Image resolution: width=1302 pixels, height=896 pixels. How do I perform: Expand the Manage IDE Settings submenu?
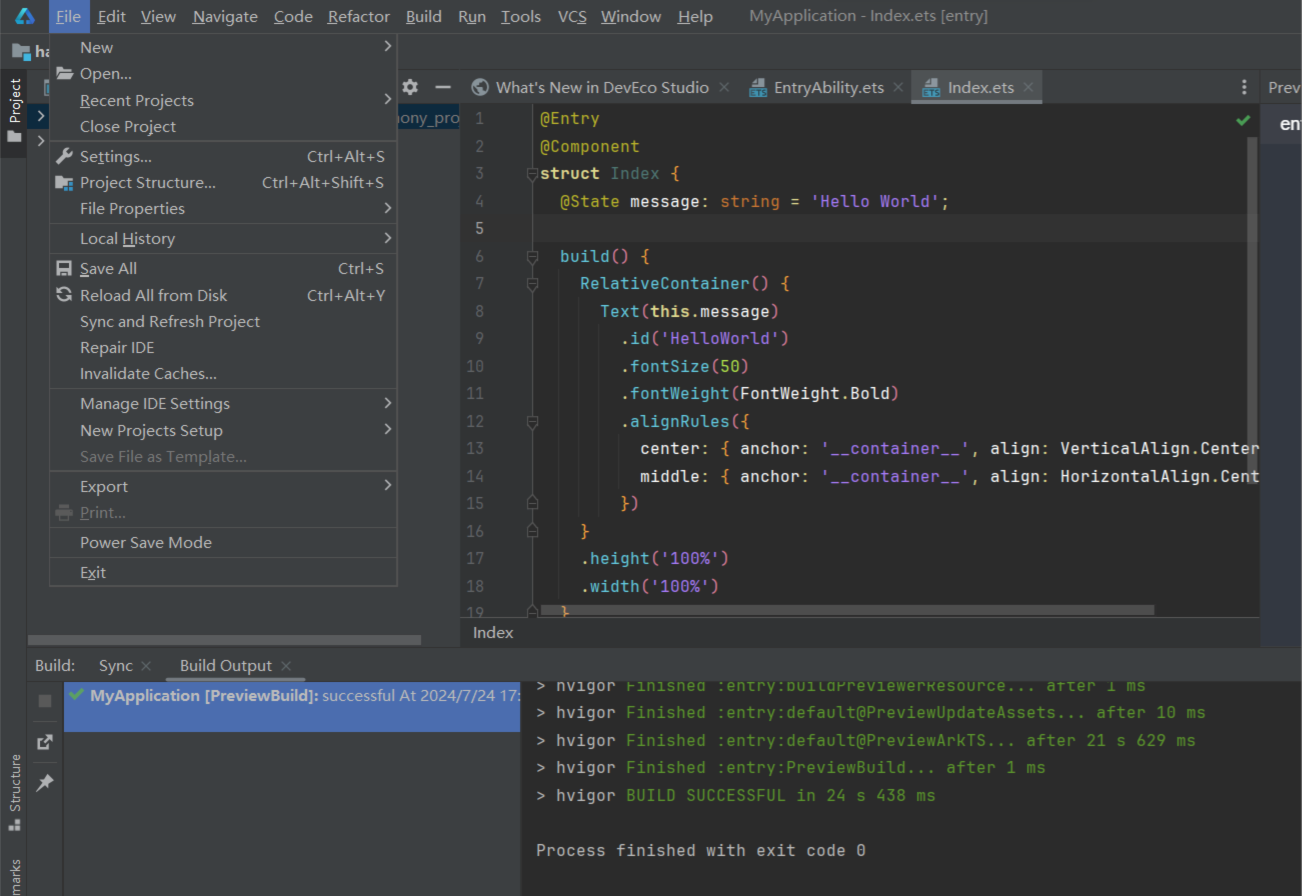388,403
